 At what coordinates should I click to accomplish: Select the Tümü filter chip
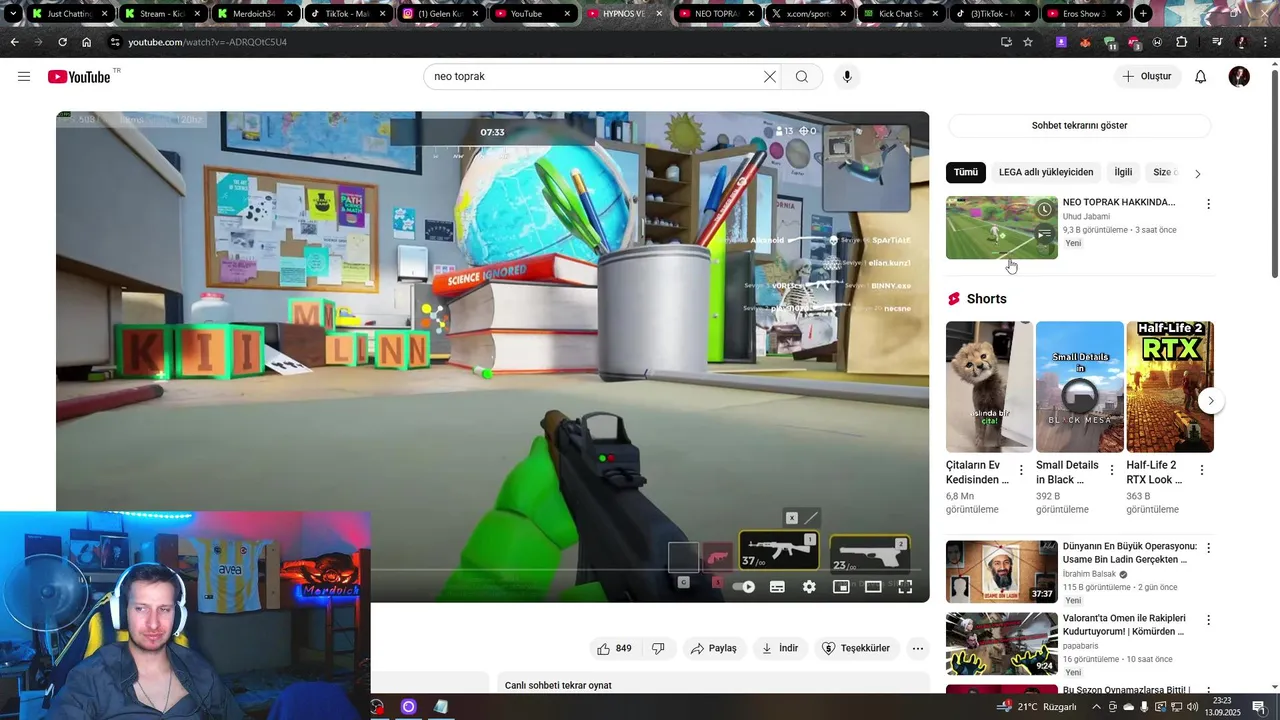[x=966, y=172]
